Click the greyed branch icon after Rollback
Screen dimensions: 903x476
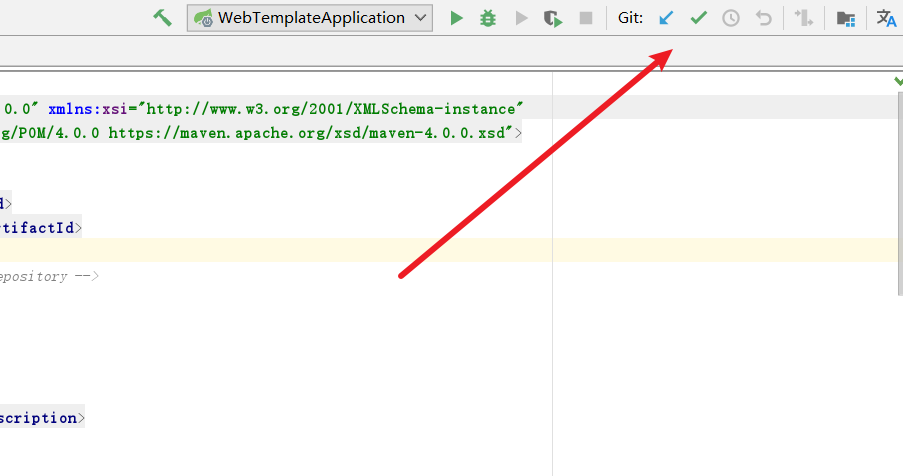(x=802, y=18)
